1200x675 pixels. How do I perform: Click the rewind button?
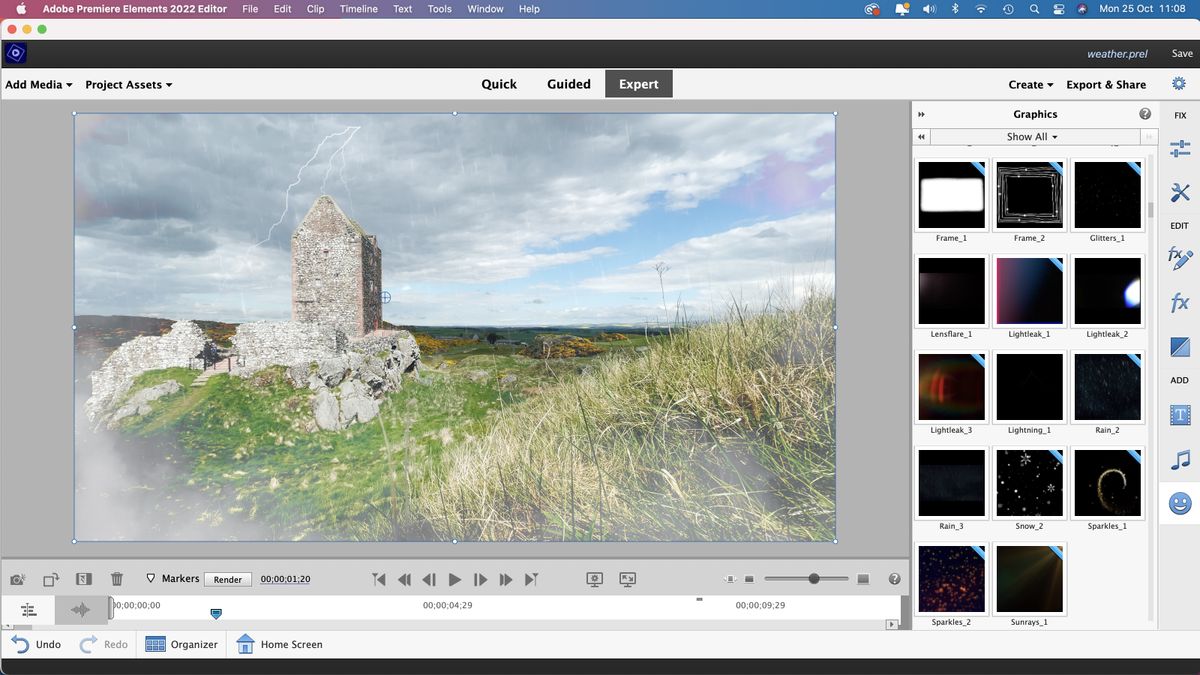pos(404,579)
